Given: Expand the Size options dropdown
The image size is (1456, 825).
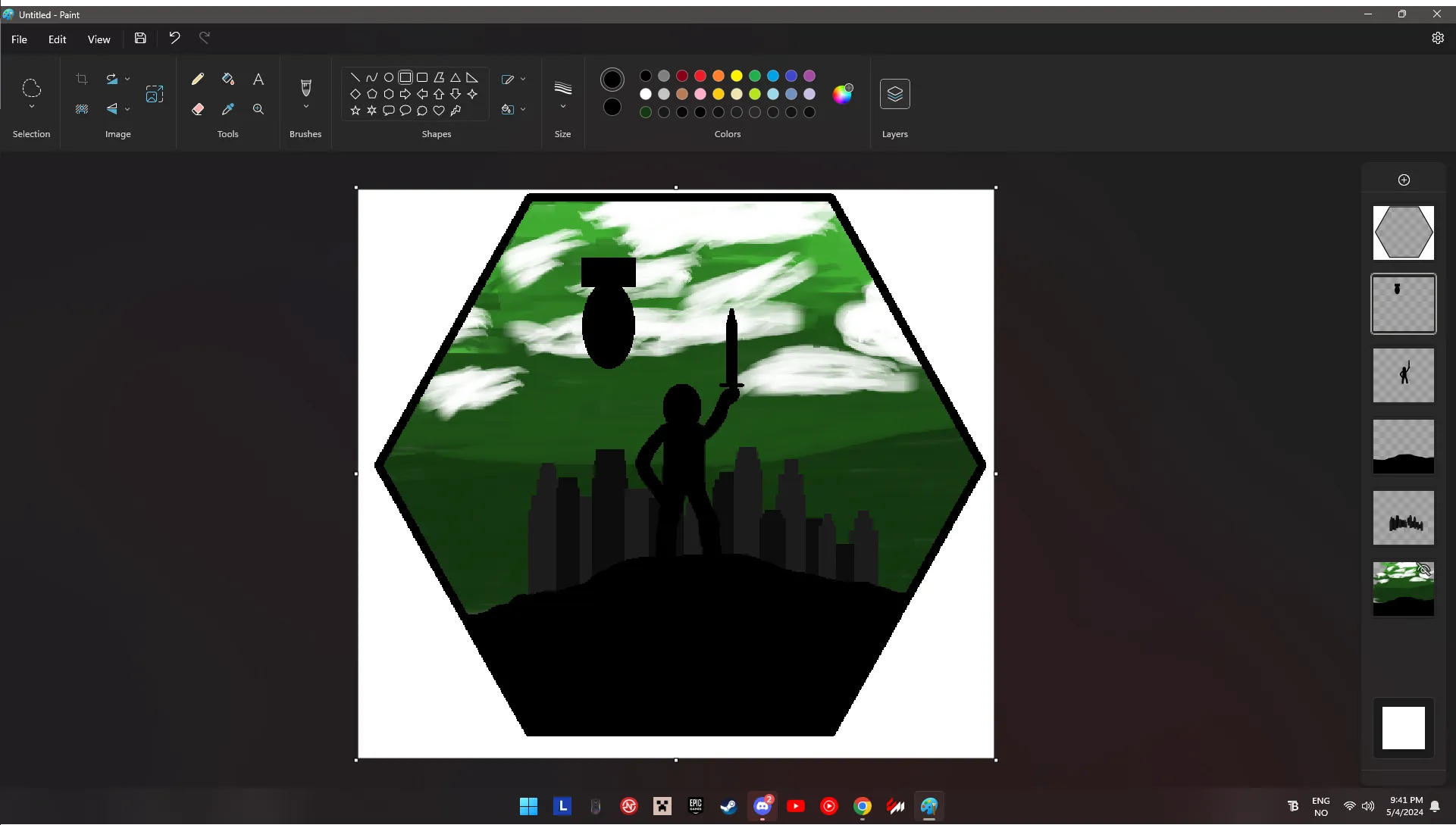Looking at the screenshot, I should point(562,106).
